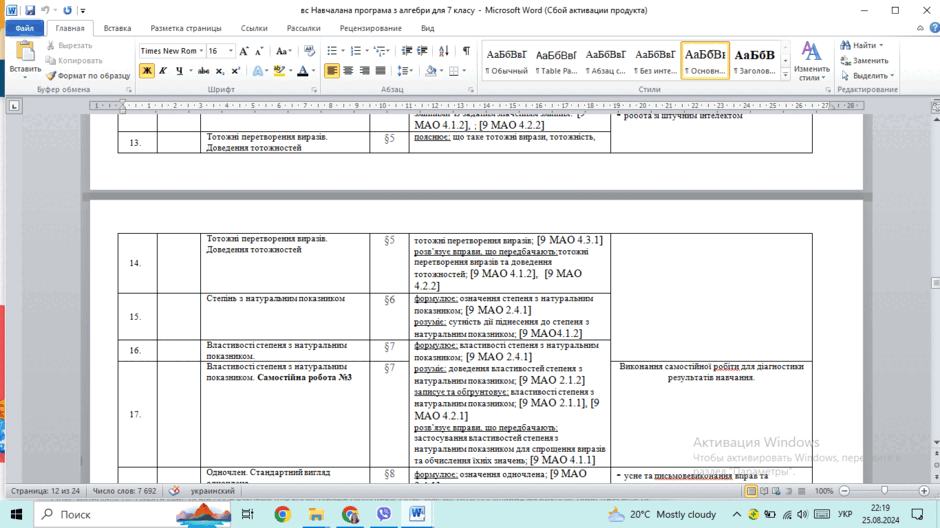Expand styles gallery More arrow
940x528 pixels.
coord(785,74)
